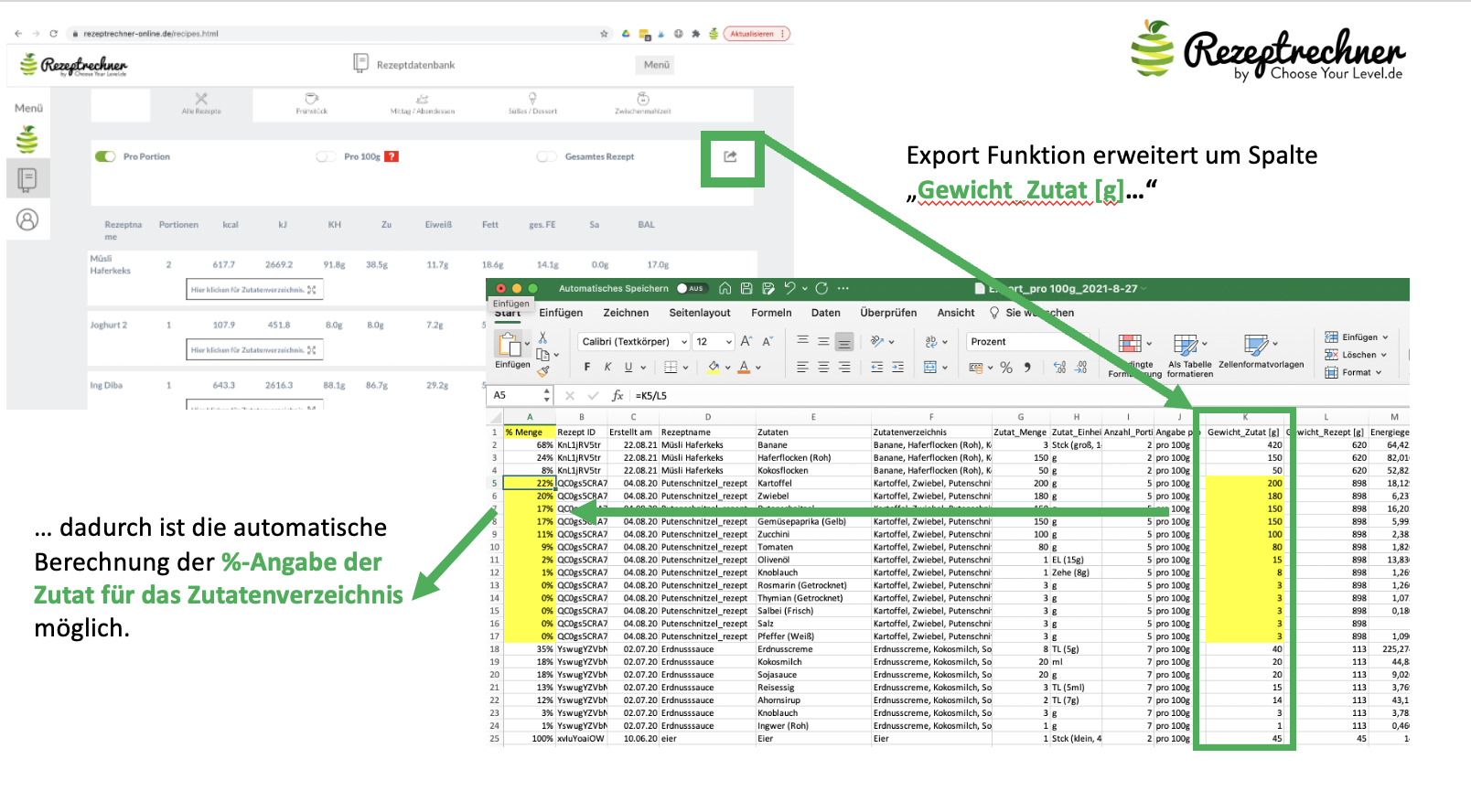The width and height of the screenshot is (1471, 812).
Task: Expand the fill color dropdown arrow
Action: [x=728, y=368]
